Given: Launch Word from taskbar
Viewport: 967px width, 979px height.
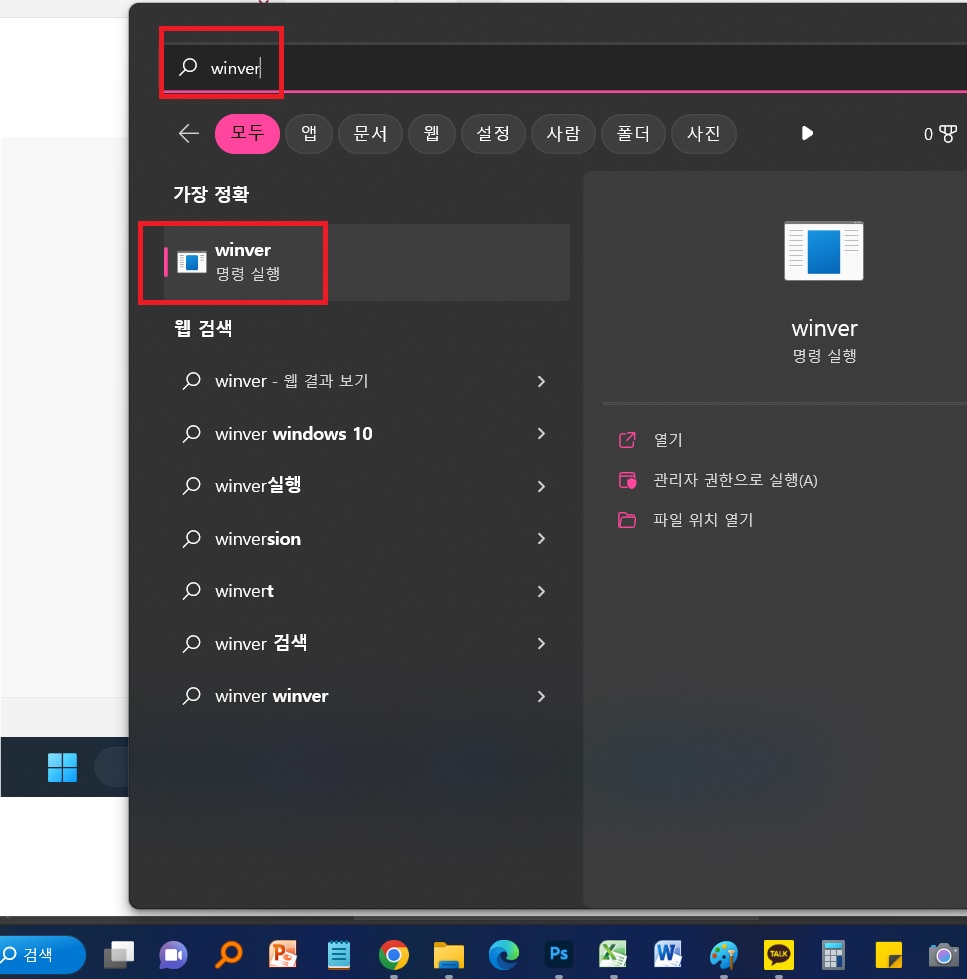Looking at the screenshot, I should point(668,955).
